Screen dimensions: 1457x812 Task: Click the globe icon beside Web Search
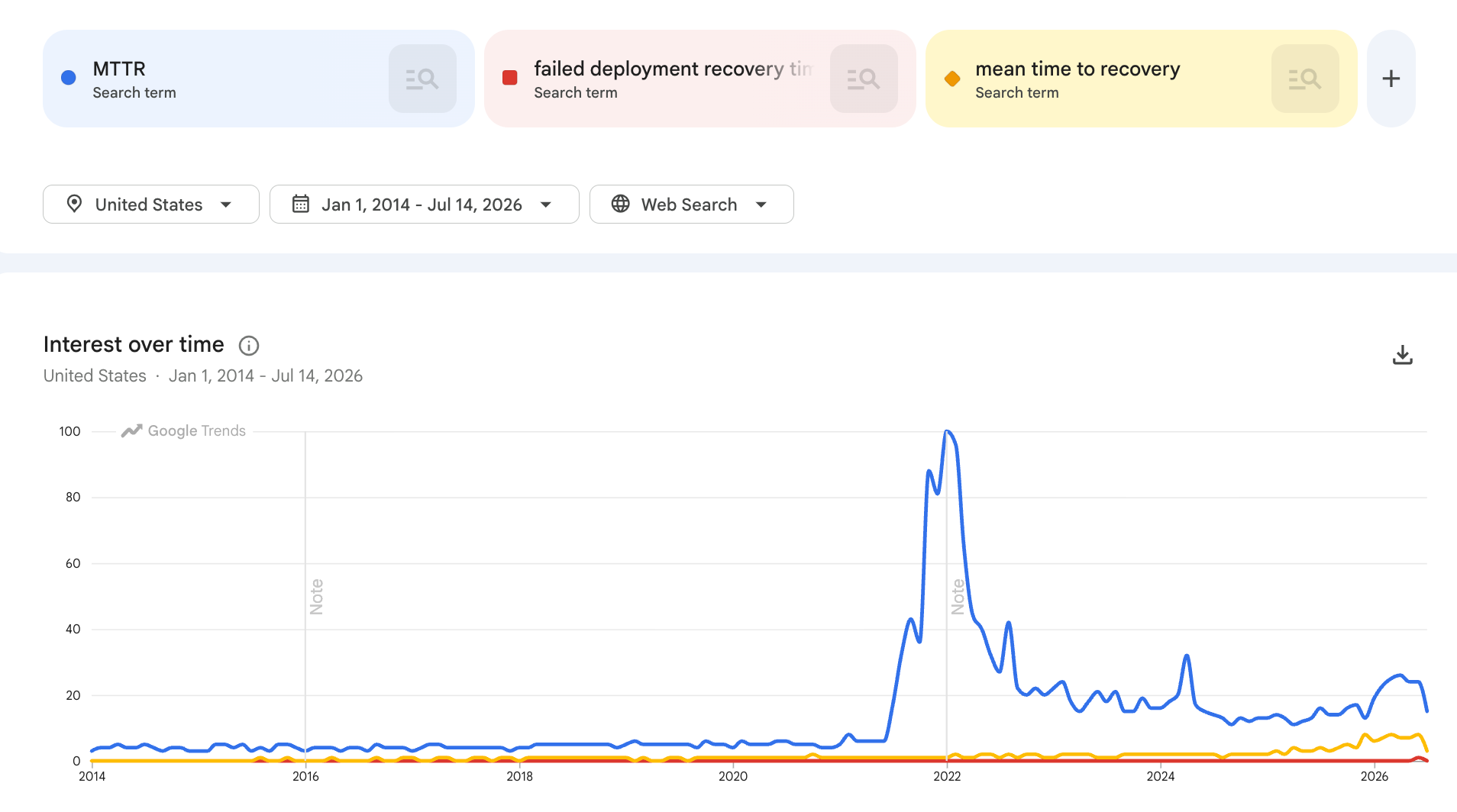(x=621, y=204)
